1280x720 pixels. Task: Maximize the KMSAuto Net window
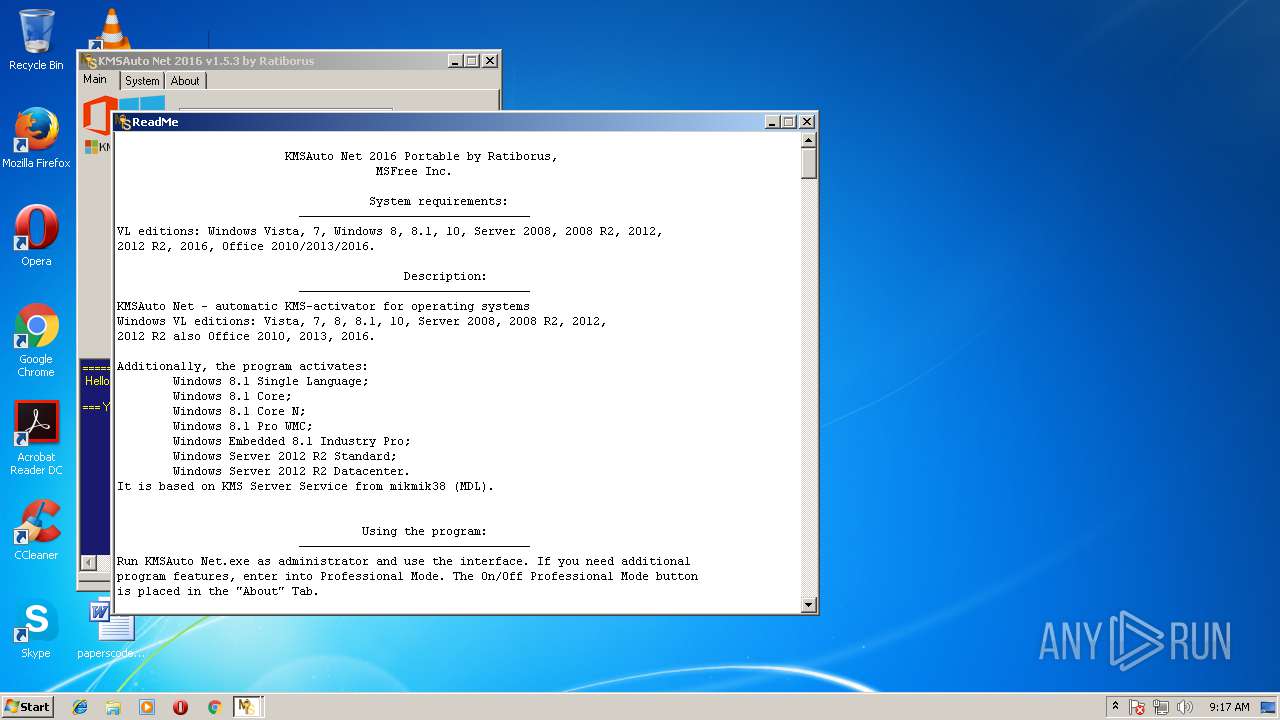tap(472, 61)
